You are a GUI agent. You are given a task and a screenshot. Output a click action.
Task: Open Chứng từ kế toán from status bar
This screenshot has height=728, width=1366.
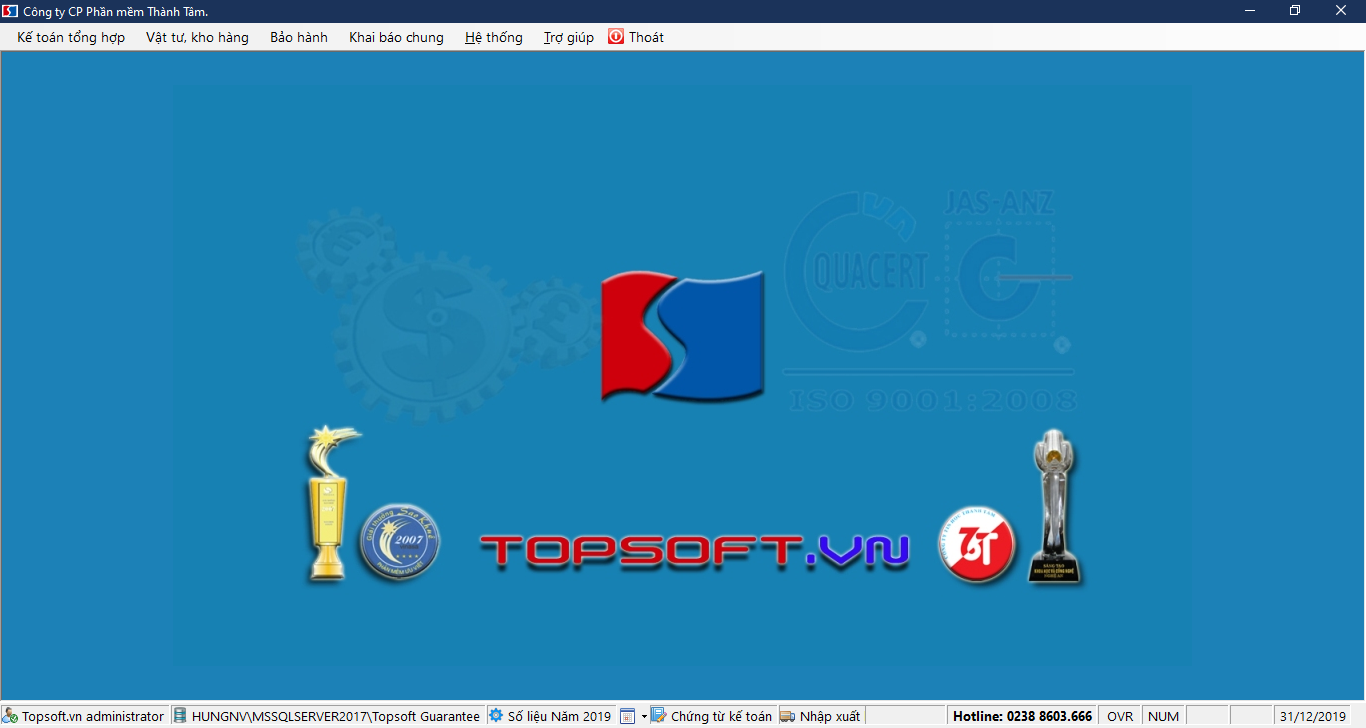click(721, 716)
